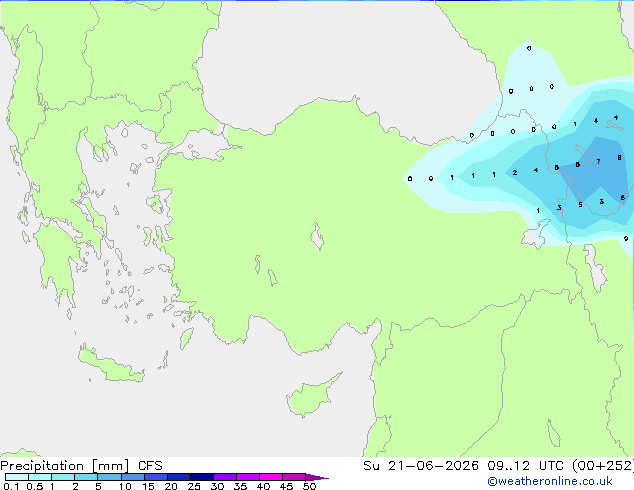Select the date text 'Su 21-06-2026'

click(421, 466)
